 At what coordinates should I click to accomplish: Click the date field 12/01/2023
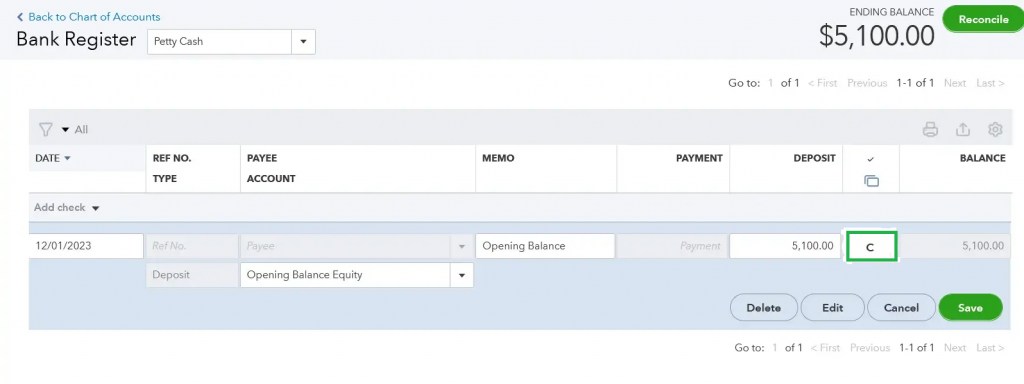pos(86,246)
